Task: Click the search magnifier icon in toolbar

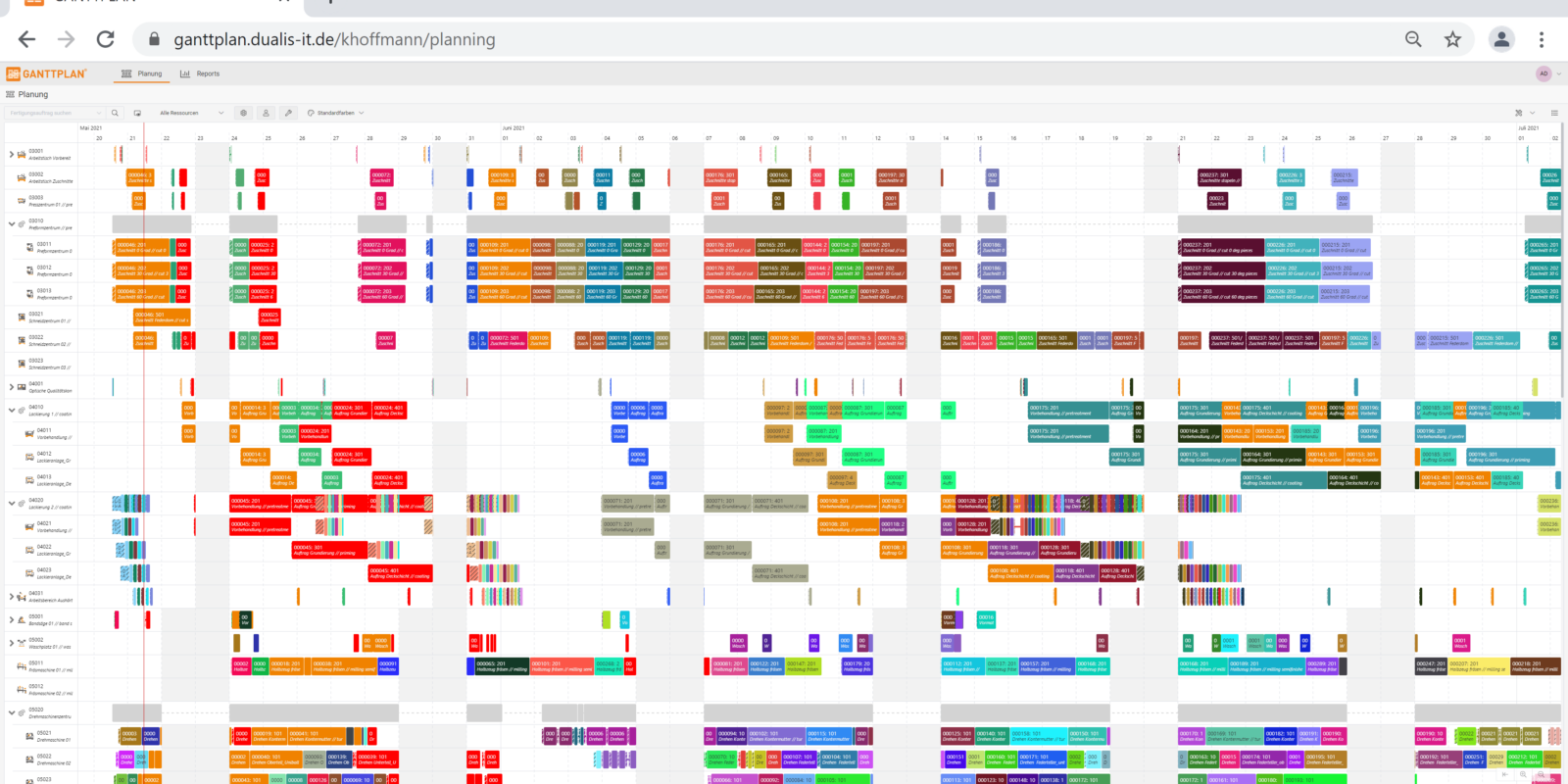Action: tap(115, 113)
